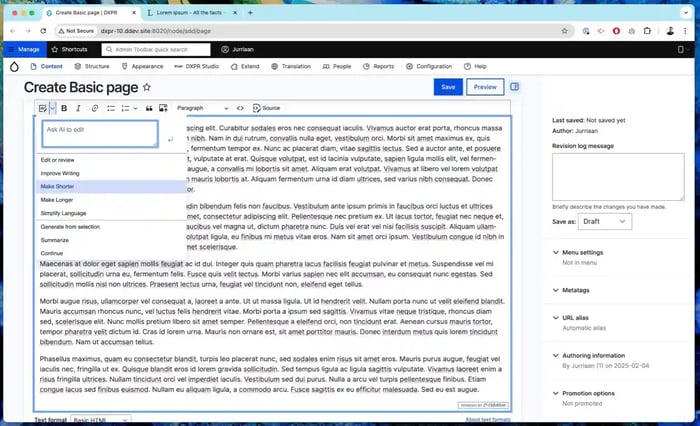Viewport: 700px width, 426px height.
Task: Open the Content admin menu
Action: [x=46, y=67]
